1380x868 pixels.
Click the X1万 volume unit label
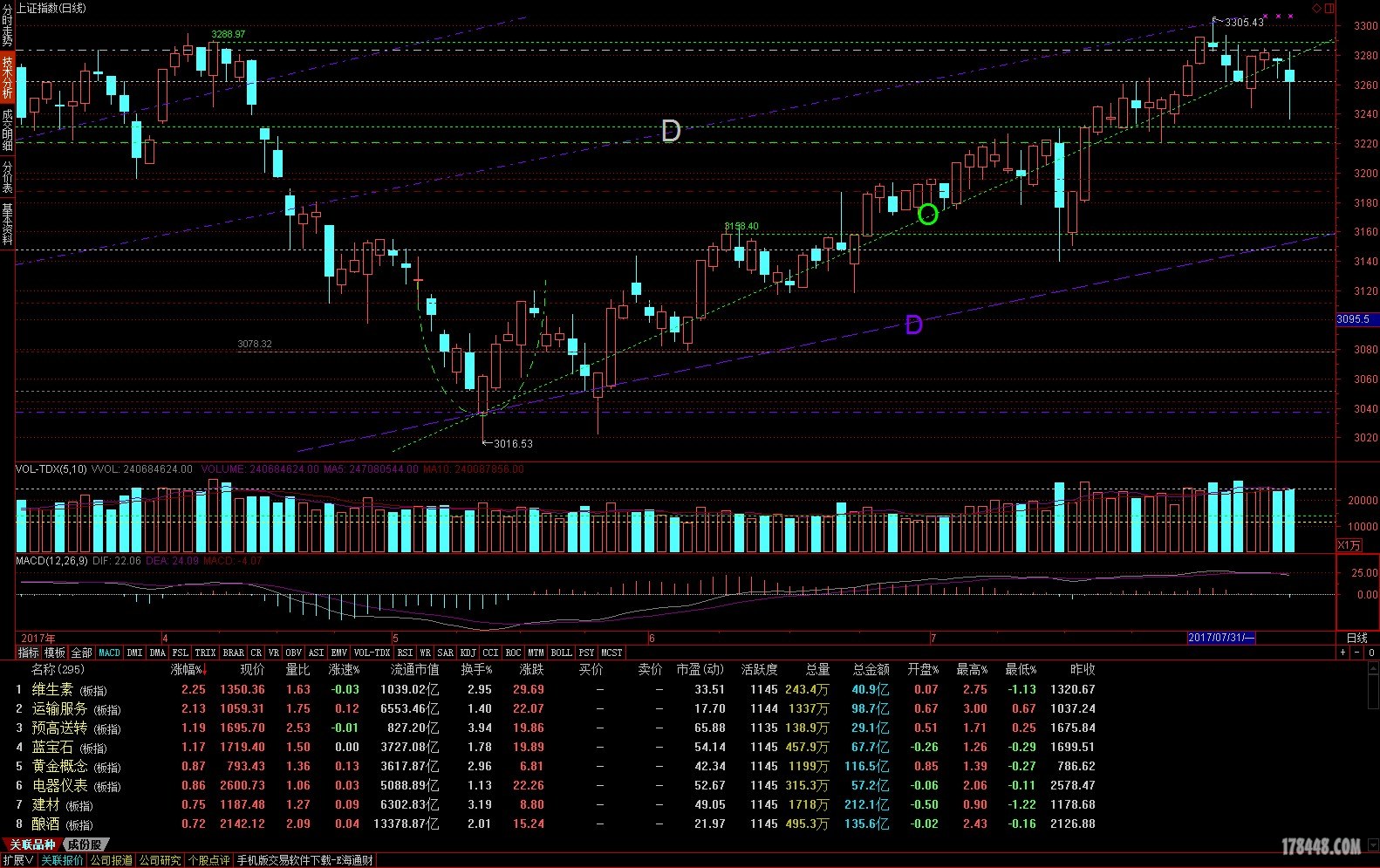click(1349, 545)
